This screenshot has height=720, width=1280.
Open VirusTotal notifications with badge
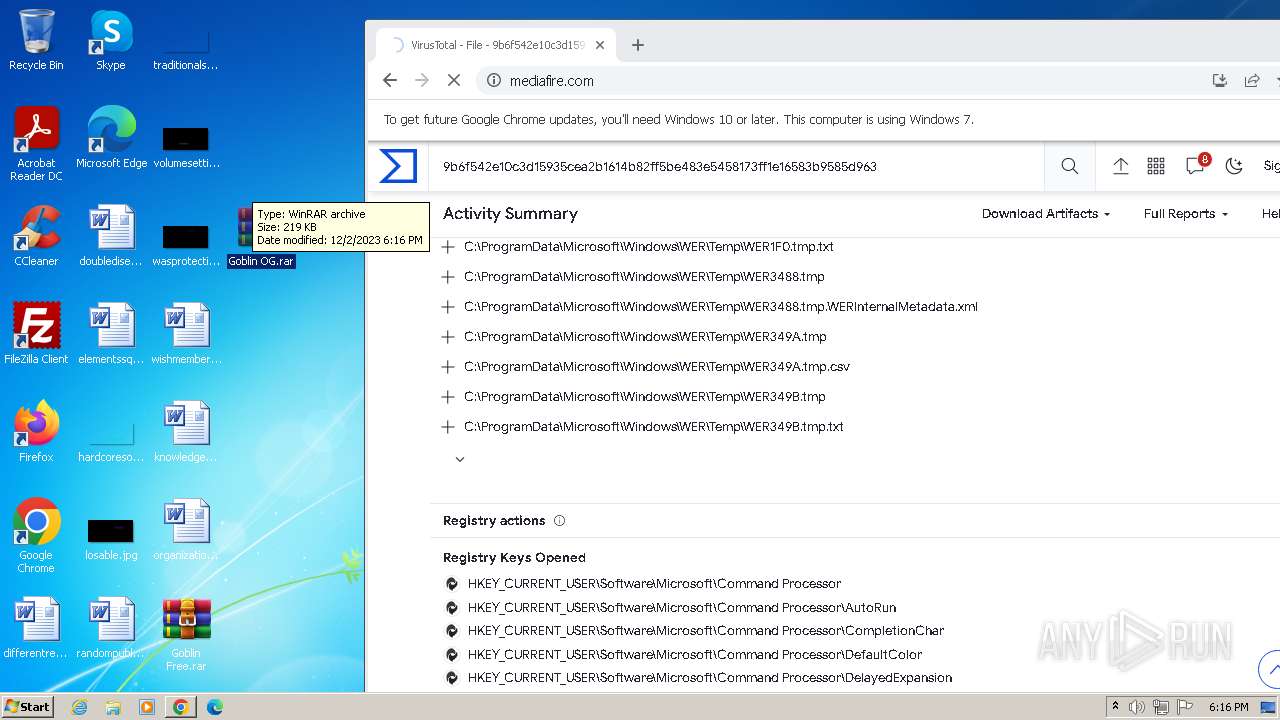(1196, 165)
